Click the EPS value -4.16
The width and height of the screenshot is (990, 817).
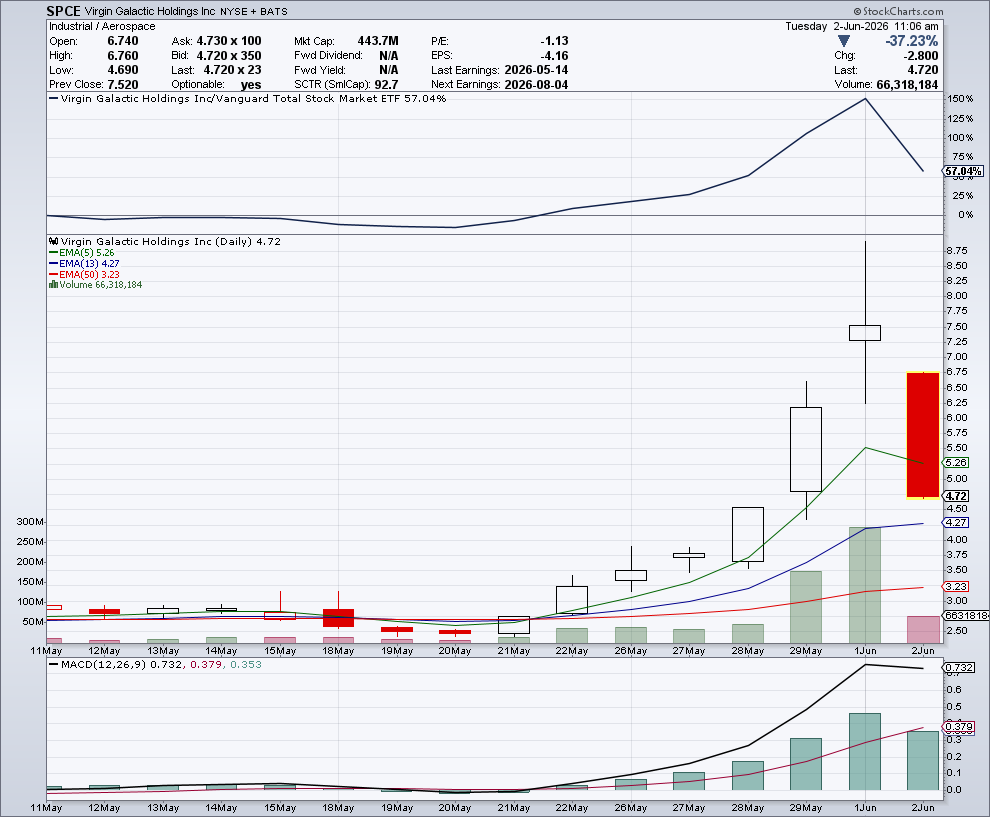click(554, 56)
